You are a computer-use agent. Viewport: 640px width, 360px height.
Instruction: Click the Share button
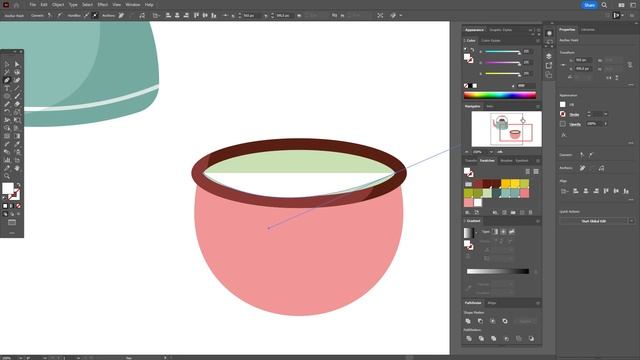(589, 5)
